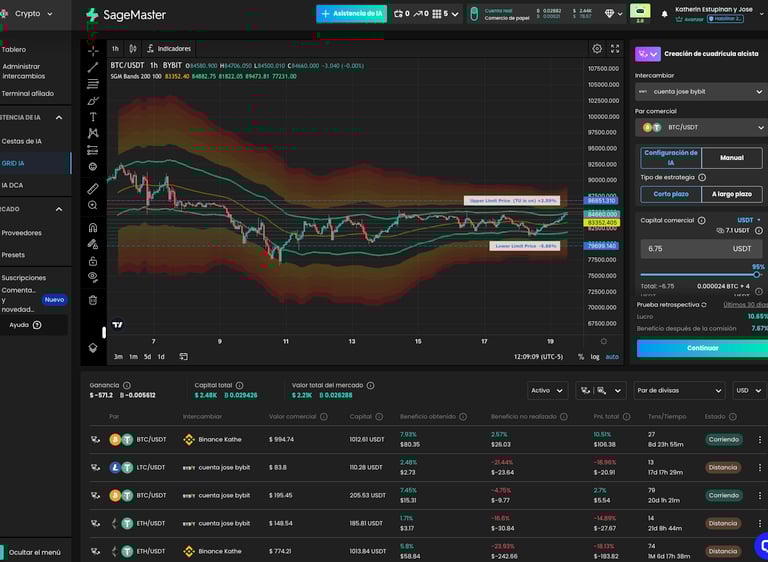Click Ocultar el menú

point(35,552)
